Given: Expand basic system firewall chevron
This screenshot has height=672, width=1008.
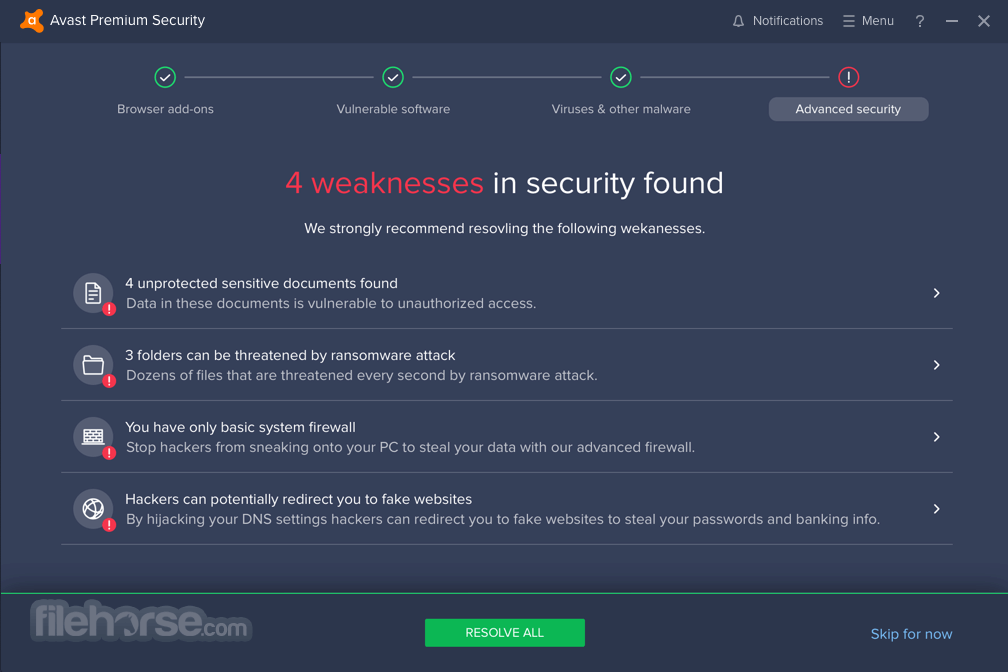Looking at the screenshot, I should [937, 437].
